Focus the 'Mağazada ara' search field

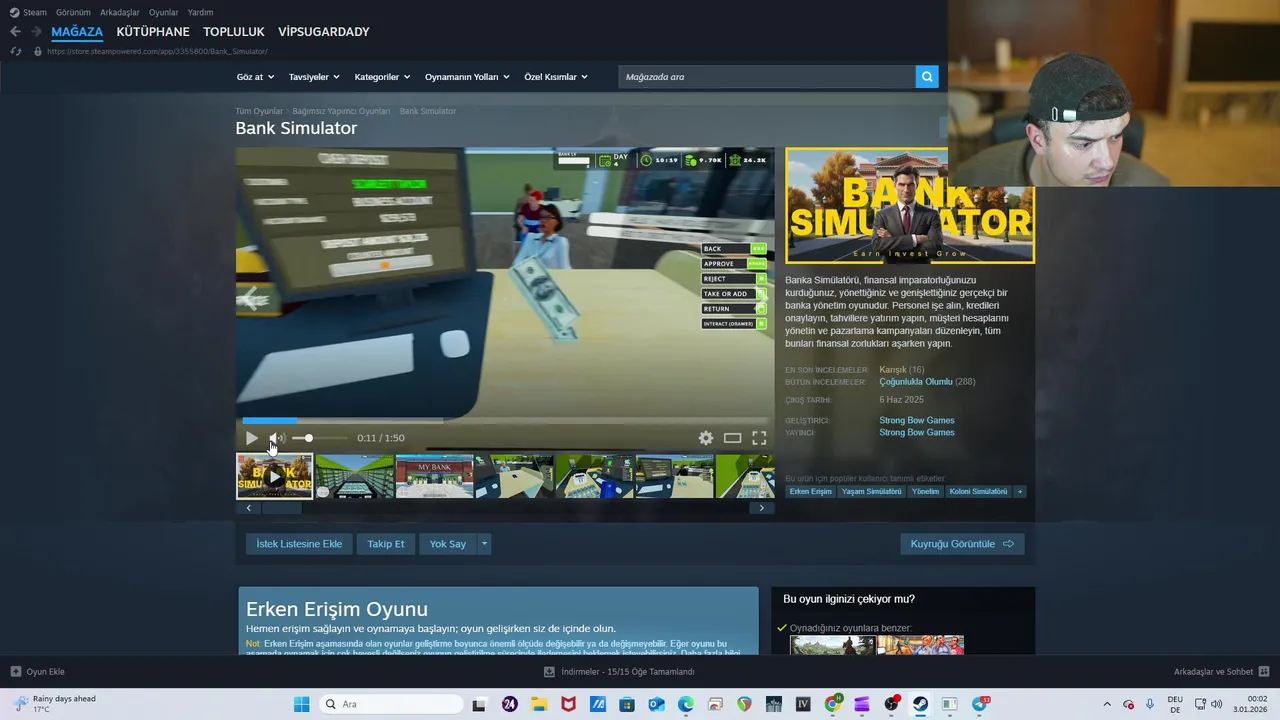pos(767,77)
